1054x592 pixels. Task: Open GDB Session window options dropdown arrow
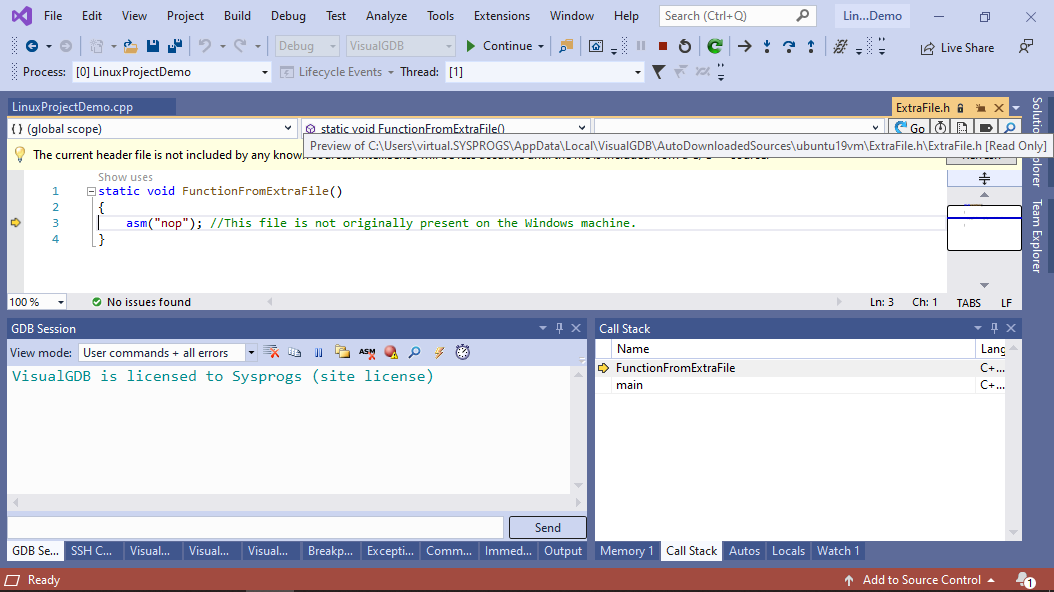542,328
